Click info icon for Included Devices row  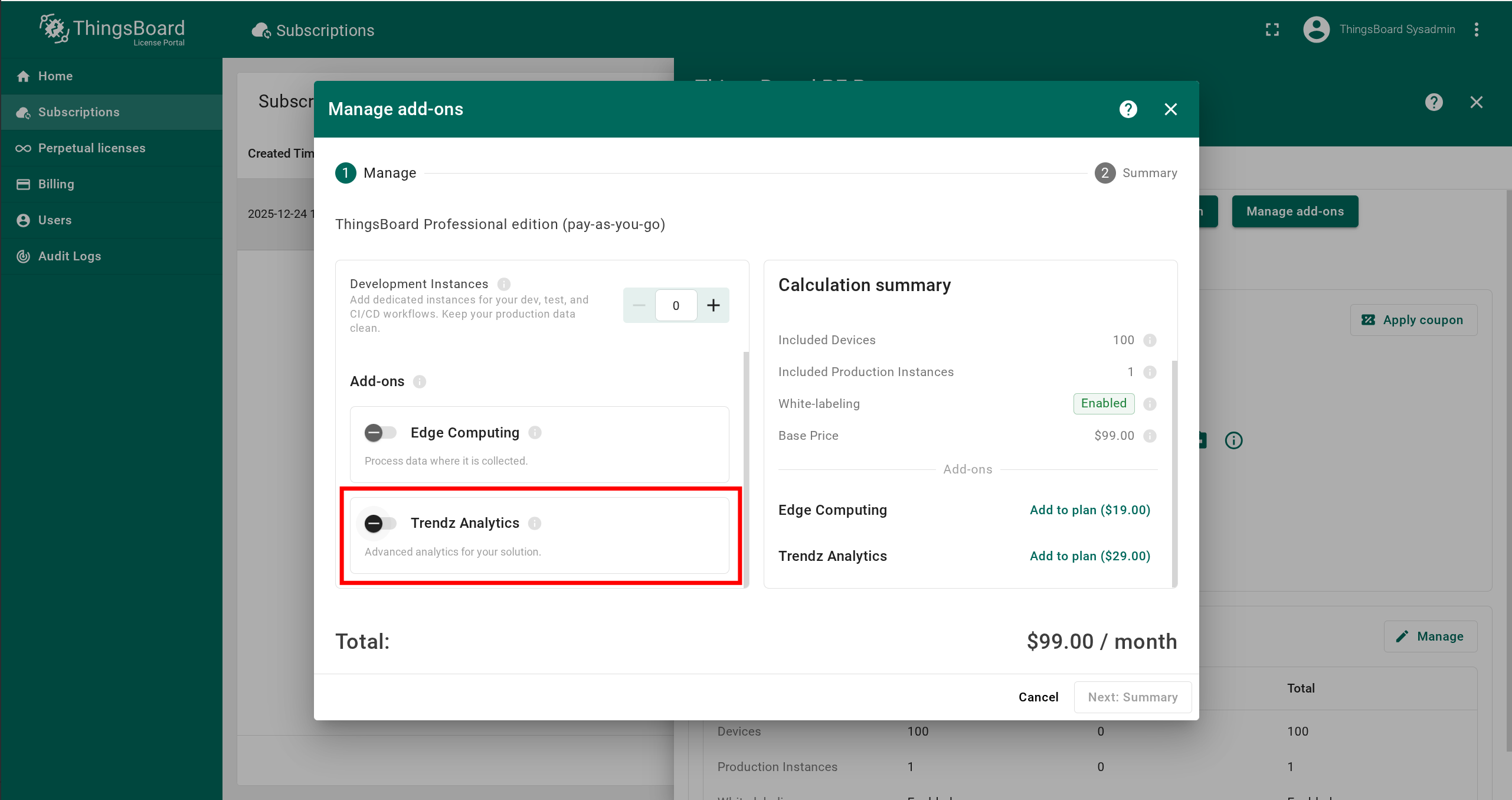(1149, 340)
